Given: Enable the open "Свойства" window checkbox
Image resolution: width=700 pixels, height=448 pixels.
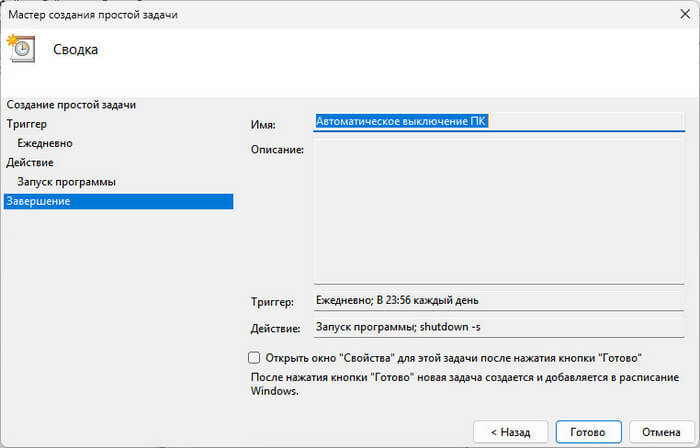Looking at the screenshot, I should coord(254,357).
